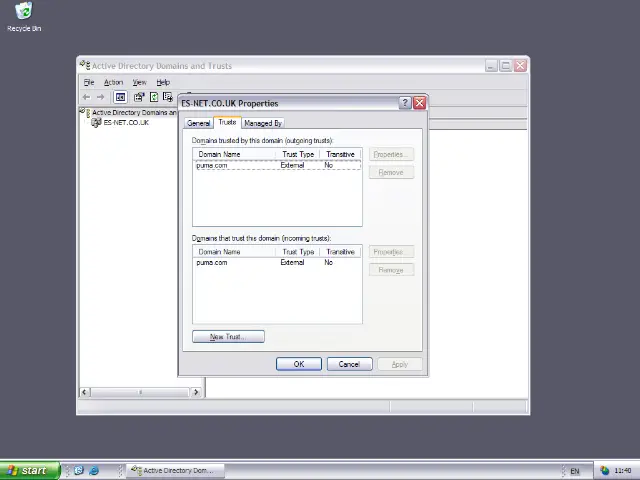Select the Trusts tab
The image size is (640, 480).
coord(227,122)
